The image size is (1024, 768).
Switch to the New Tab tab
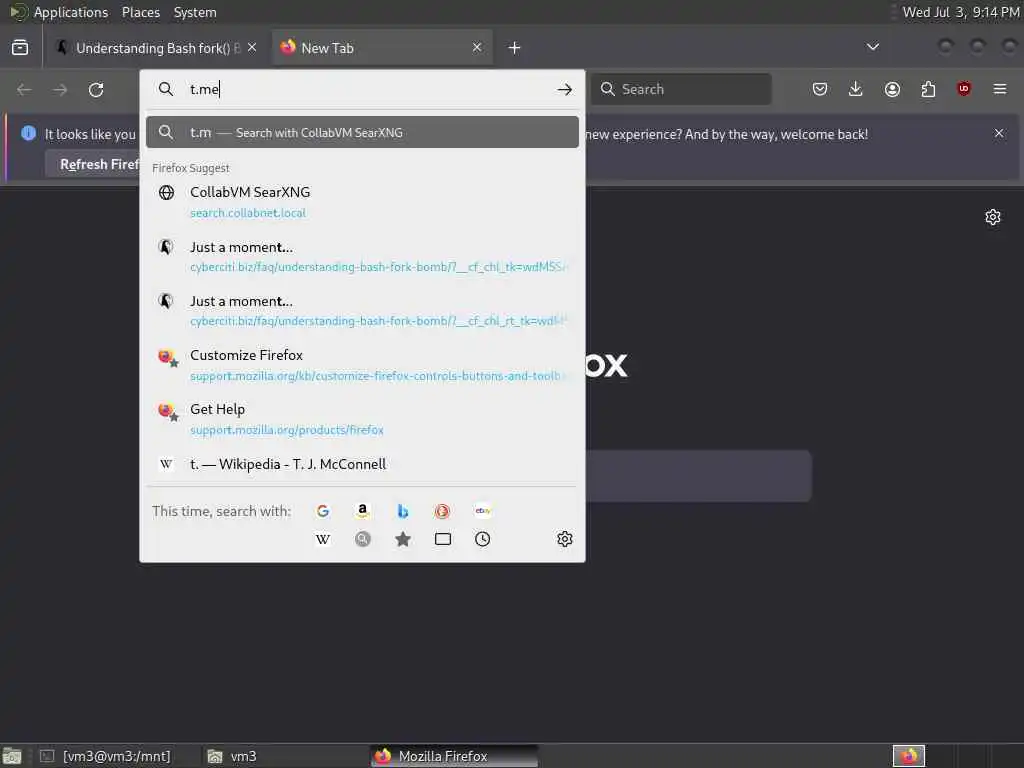382,48
